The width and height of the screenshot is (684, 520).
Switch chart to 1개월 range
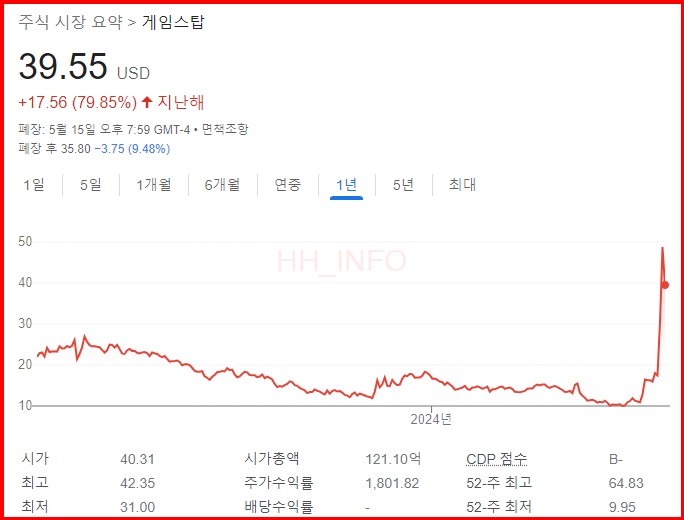154,185
